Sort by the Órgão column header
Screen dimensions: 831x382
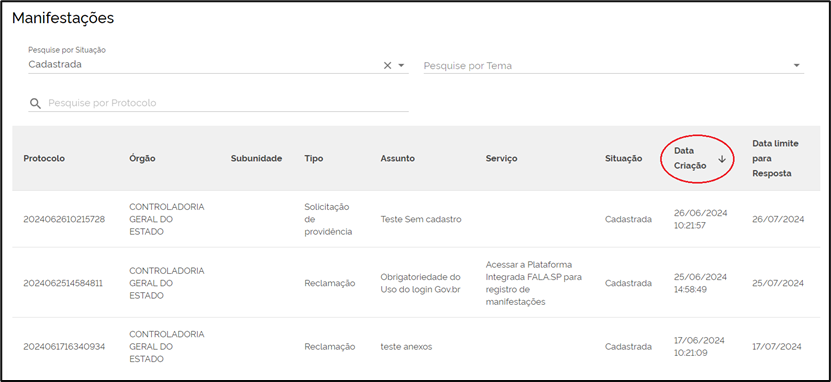pyautogui.click(x=142, y=158)
